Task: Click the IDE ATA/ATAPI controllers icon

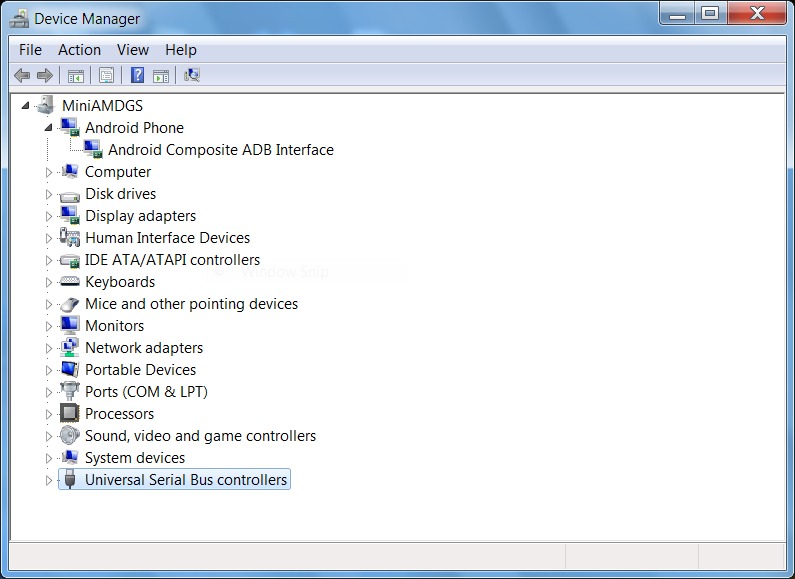Action: pyautogui.click(x=70, y=261)
